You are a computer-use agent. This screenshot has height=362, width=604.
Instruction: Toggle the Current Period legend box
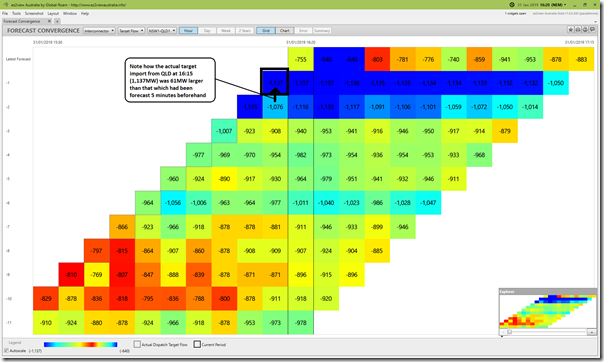pyautogui.click(x=197, y=344)
